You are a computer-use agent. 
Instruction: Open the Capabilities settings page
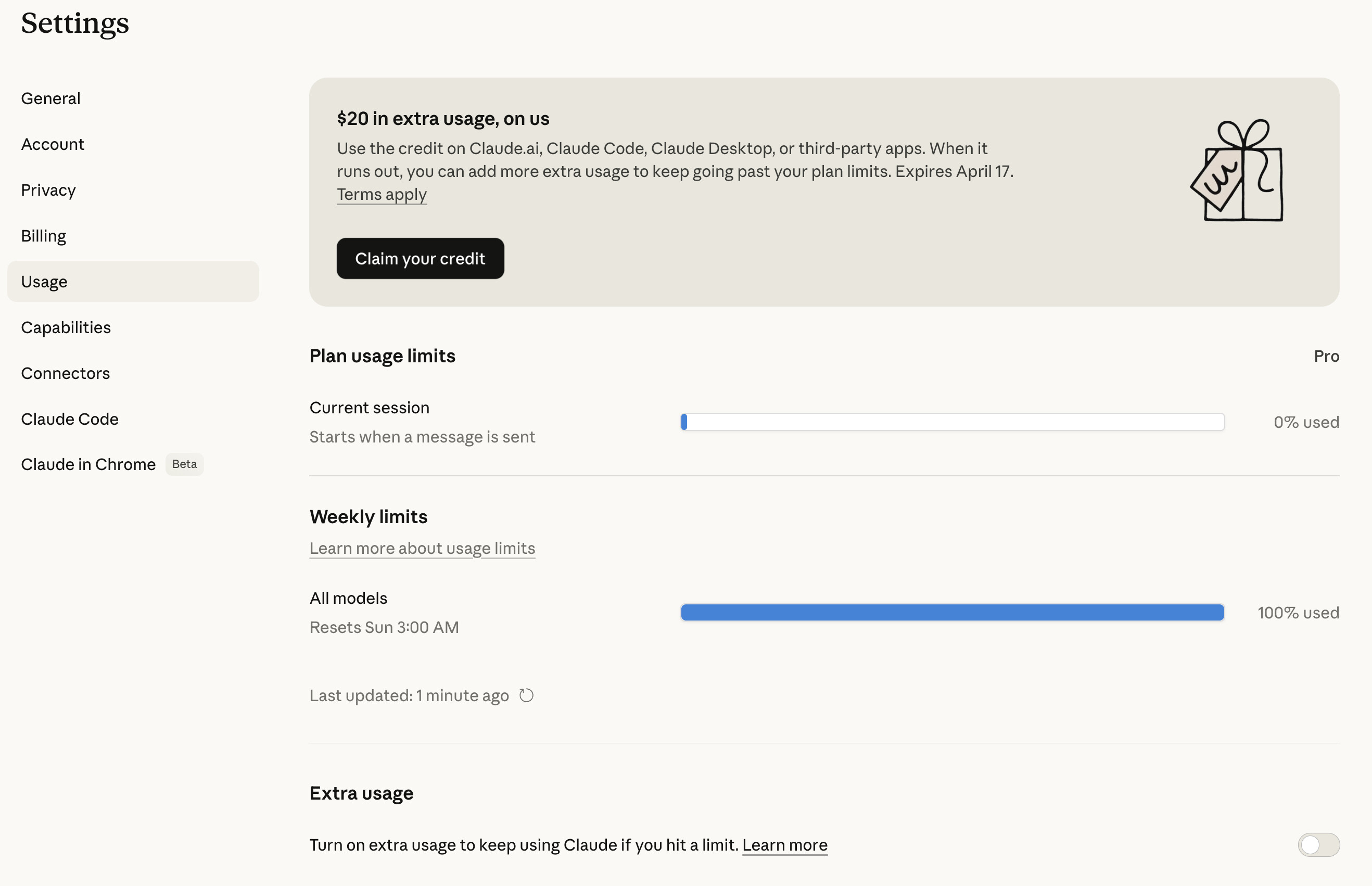66,327
